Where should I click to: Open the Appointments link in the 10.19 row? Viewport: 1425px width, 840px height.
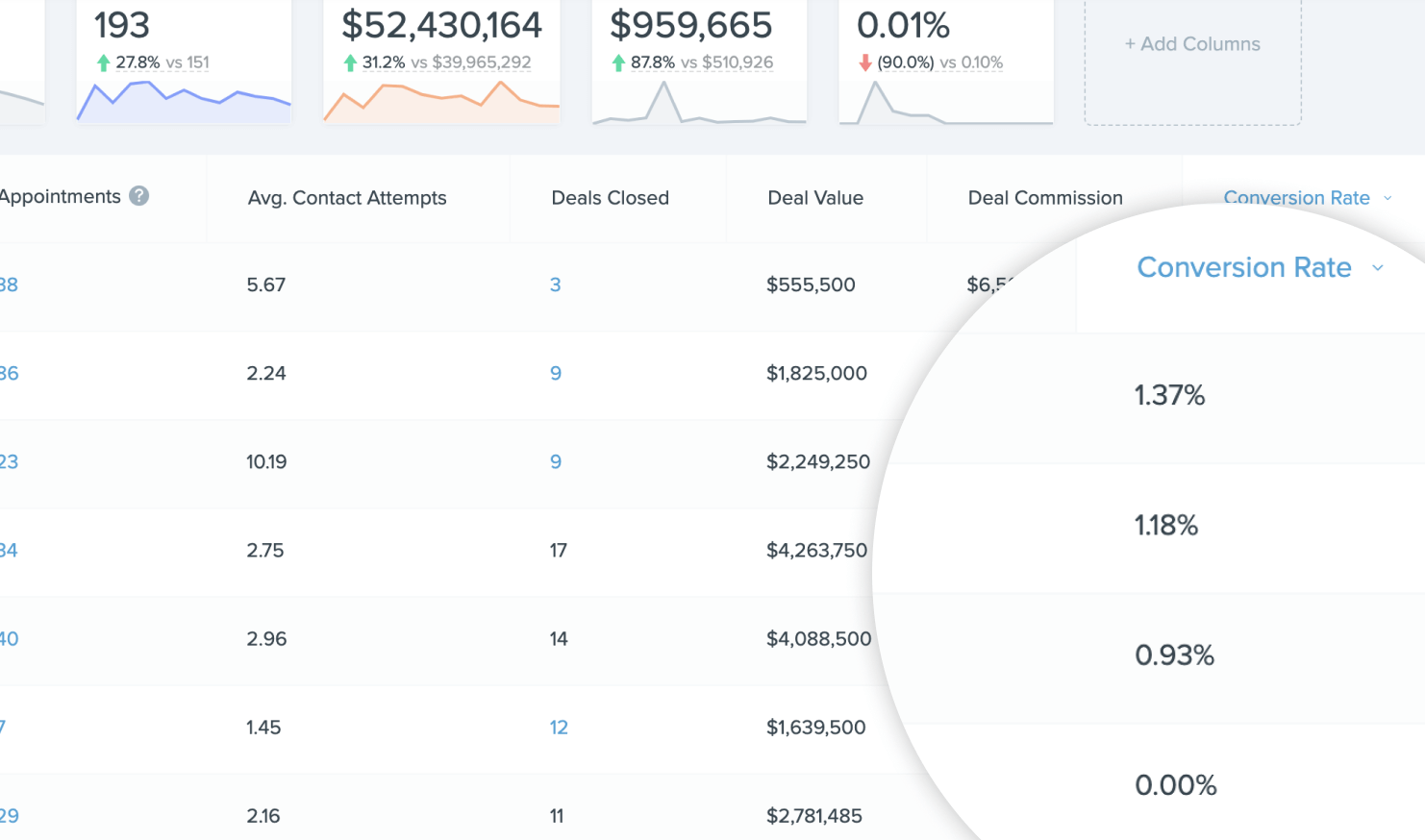(x=9, y=461)
